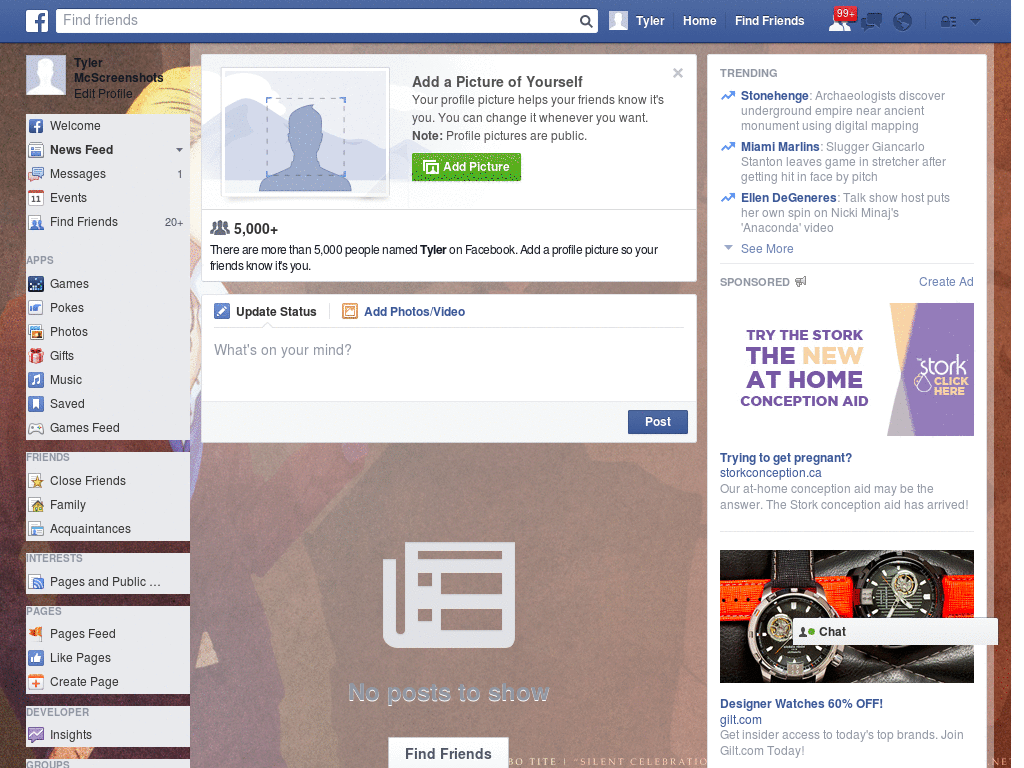
Task: Click the Like Pages thumbs-up icon
Action: [36, 658]
